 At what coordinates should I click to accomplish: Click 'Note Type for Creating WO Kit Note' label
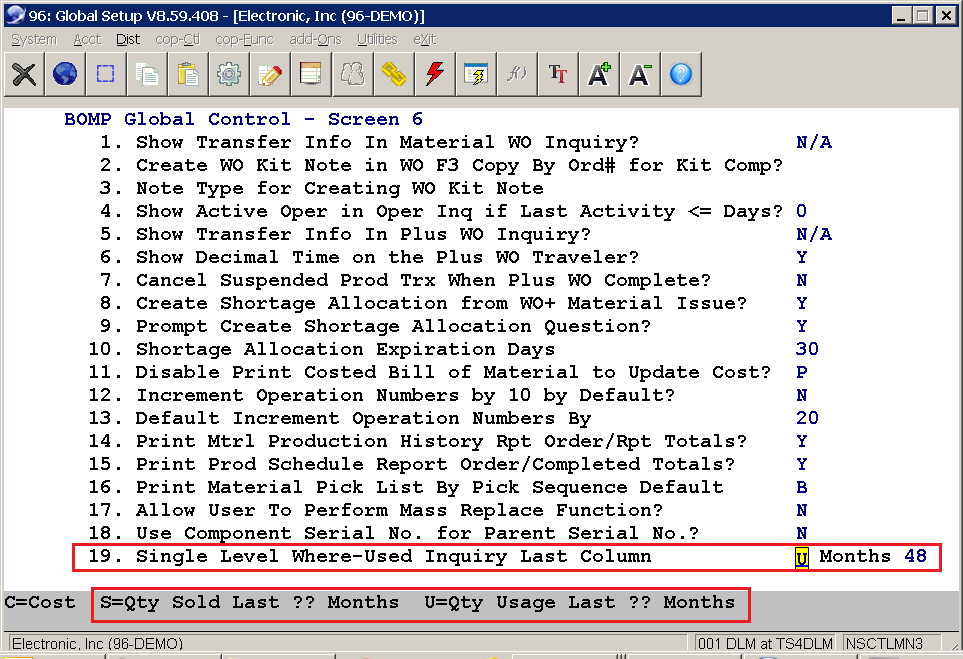click(x=340, y=189)
